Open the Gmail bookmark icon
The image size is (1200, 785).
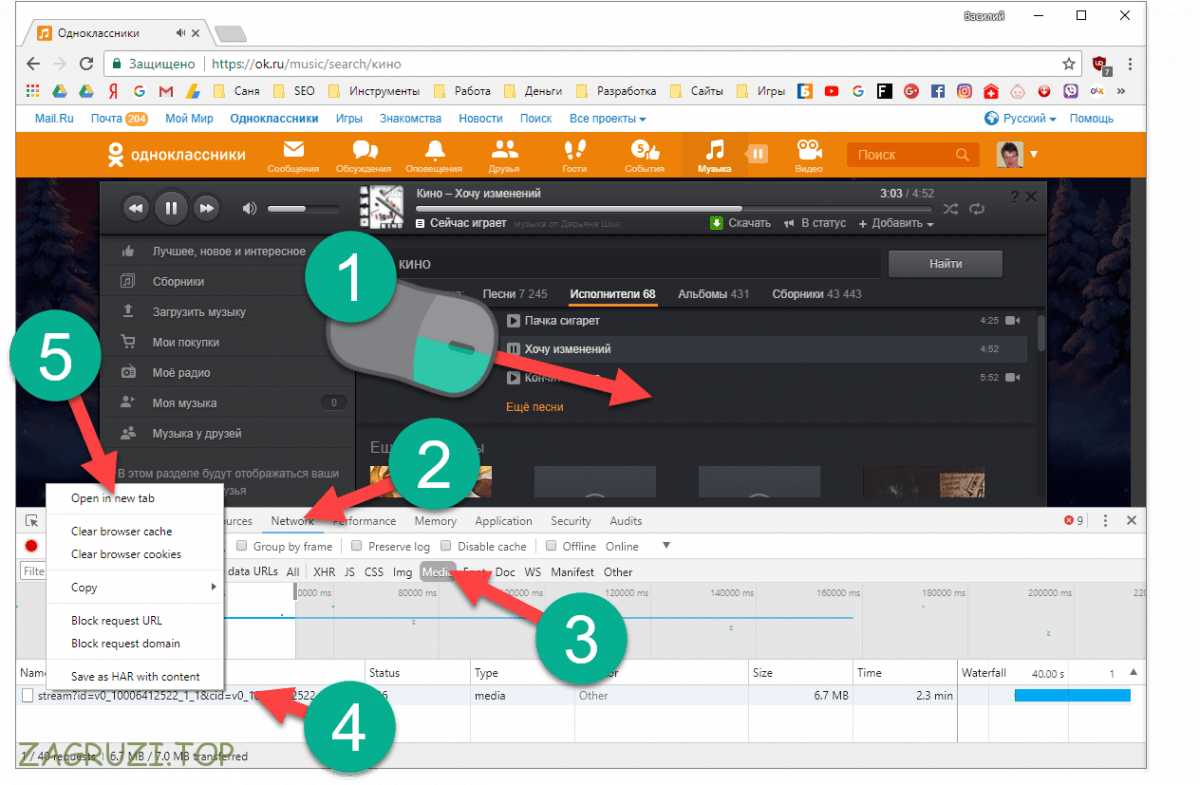165,91
